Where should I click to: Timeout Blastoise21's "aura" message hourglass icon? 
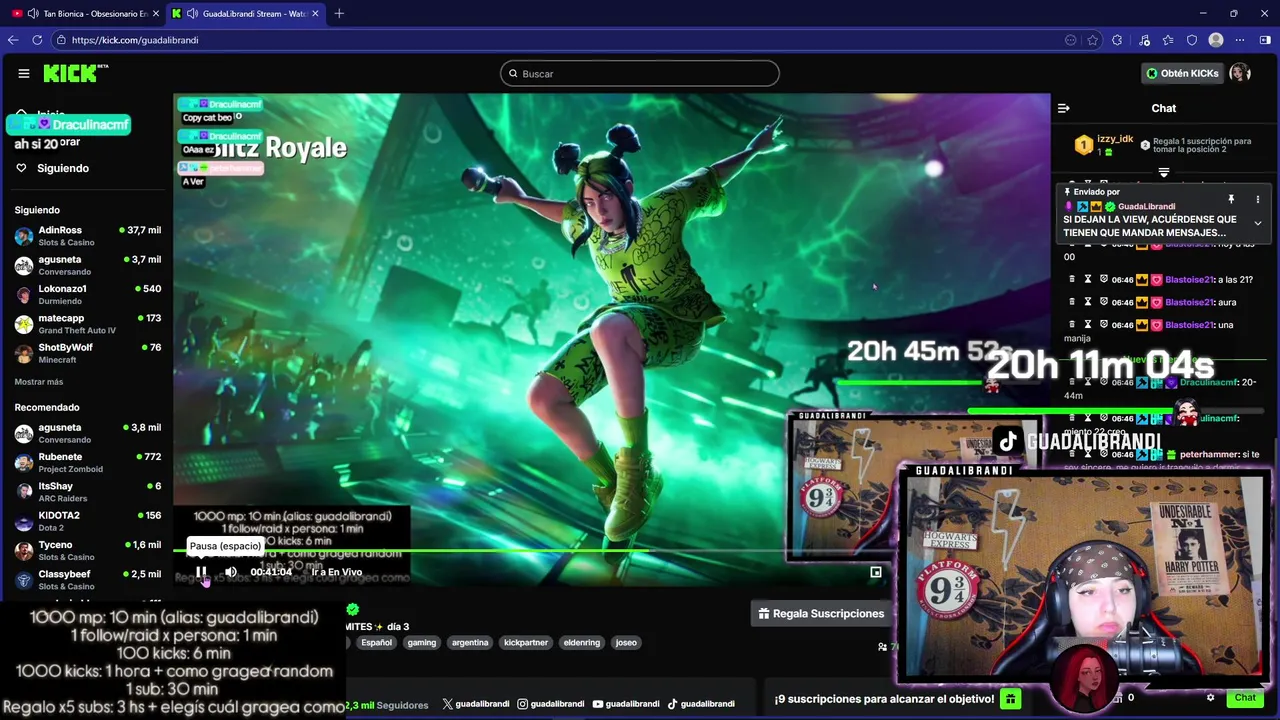point(1088,302)
